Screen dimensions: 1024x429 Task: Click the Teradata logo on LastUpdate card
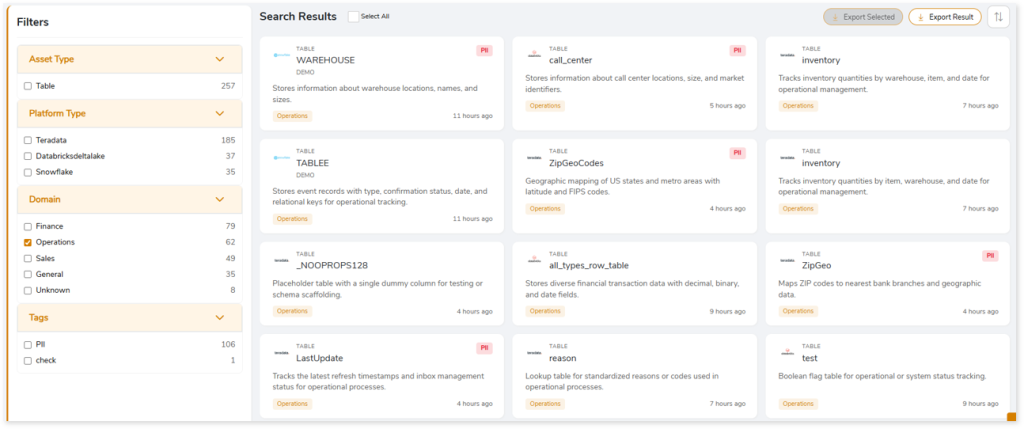(x=282, y=357)
